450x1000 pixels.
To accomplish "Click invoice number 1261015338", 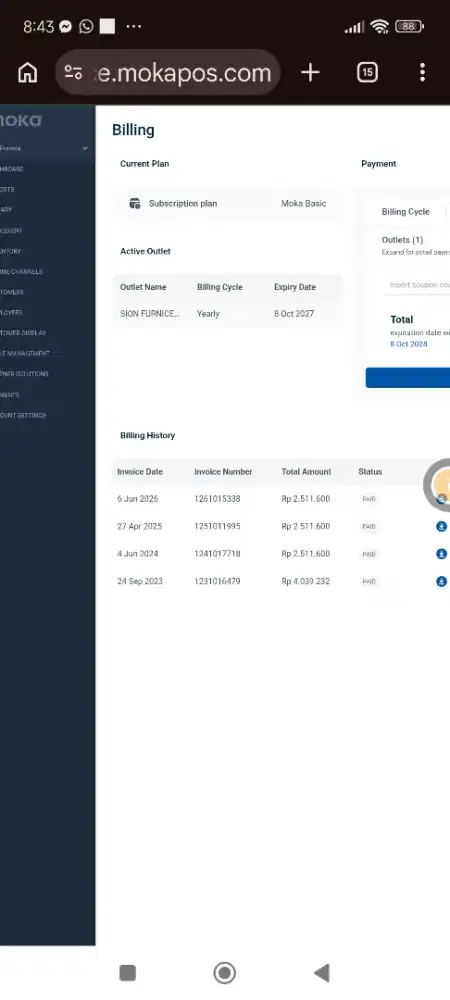I will (x=217, y=499).
